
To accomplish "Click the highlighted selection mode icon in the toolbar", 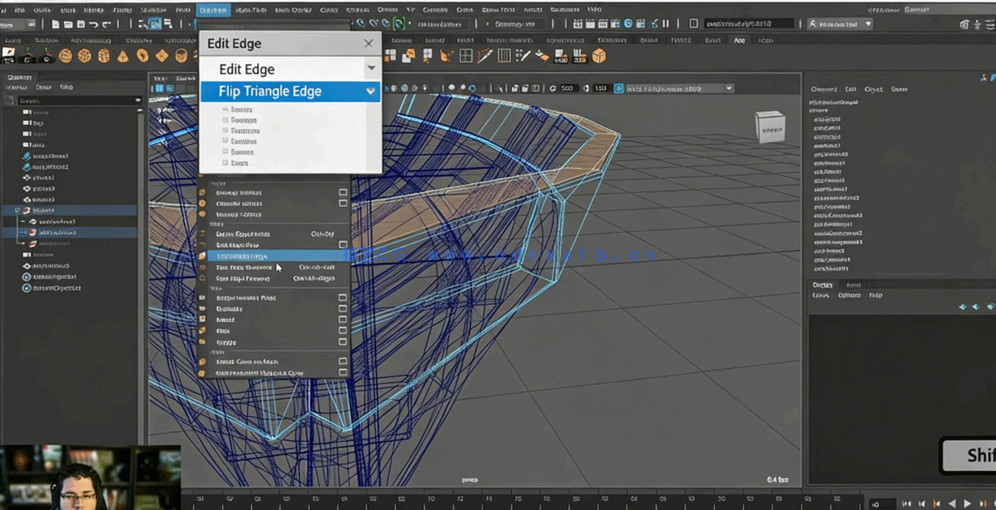I will (155, 24).
